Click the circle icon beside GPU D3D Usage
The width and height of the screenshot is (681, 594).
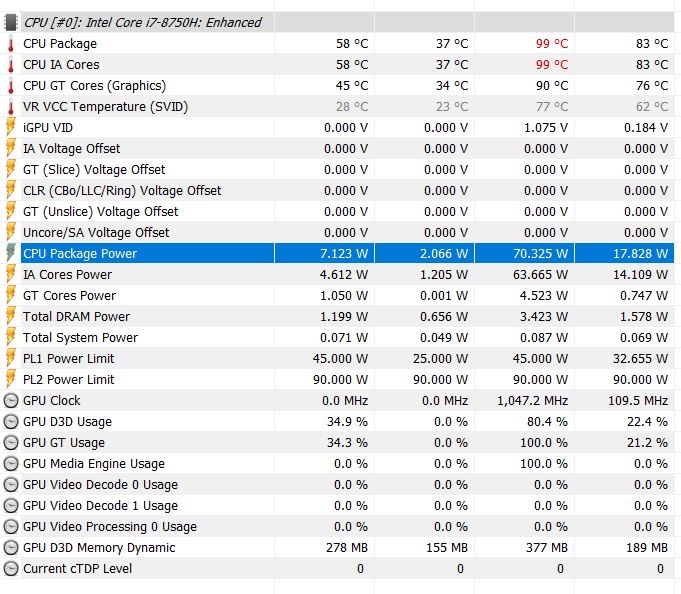pos(11,421)
